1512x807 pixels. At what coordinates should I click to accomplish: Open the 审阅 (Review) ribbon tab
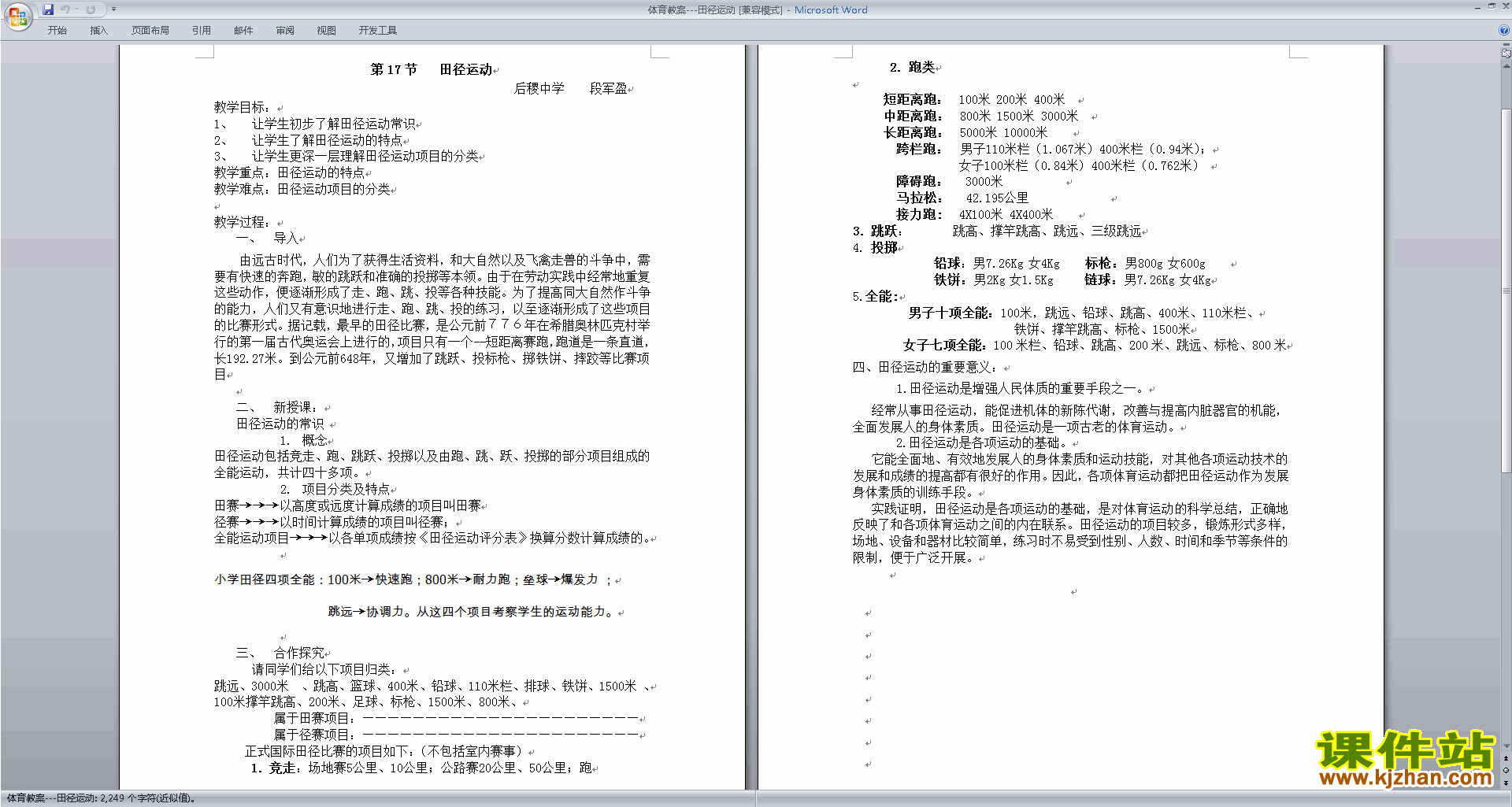[x=284, y=30]
